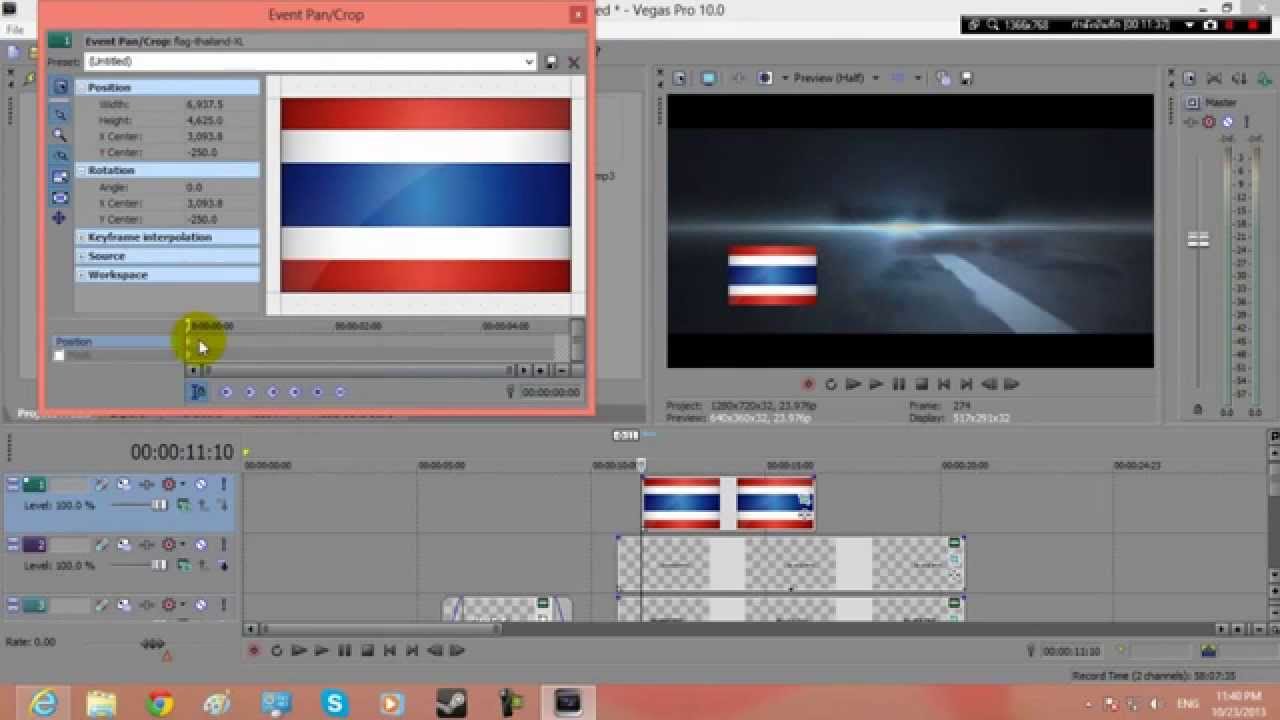The image size is (1280, 720).
Task: Open File Explorer from taskbar
Action: [102, 704]
